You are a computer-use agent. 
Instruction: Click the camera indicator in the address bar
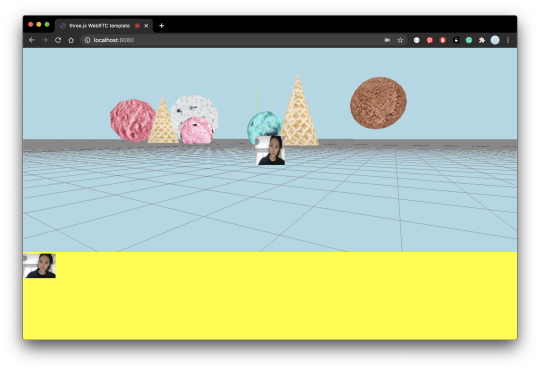click(x=387, y=40)
